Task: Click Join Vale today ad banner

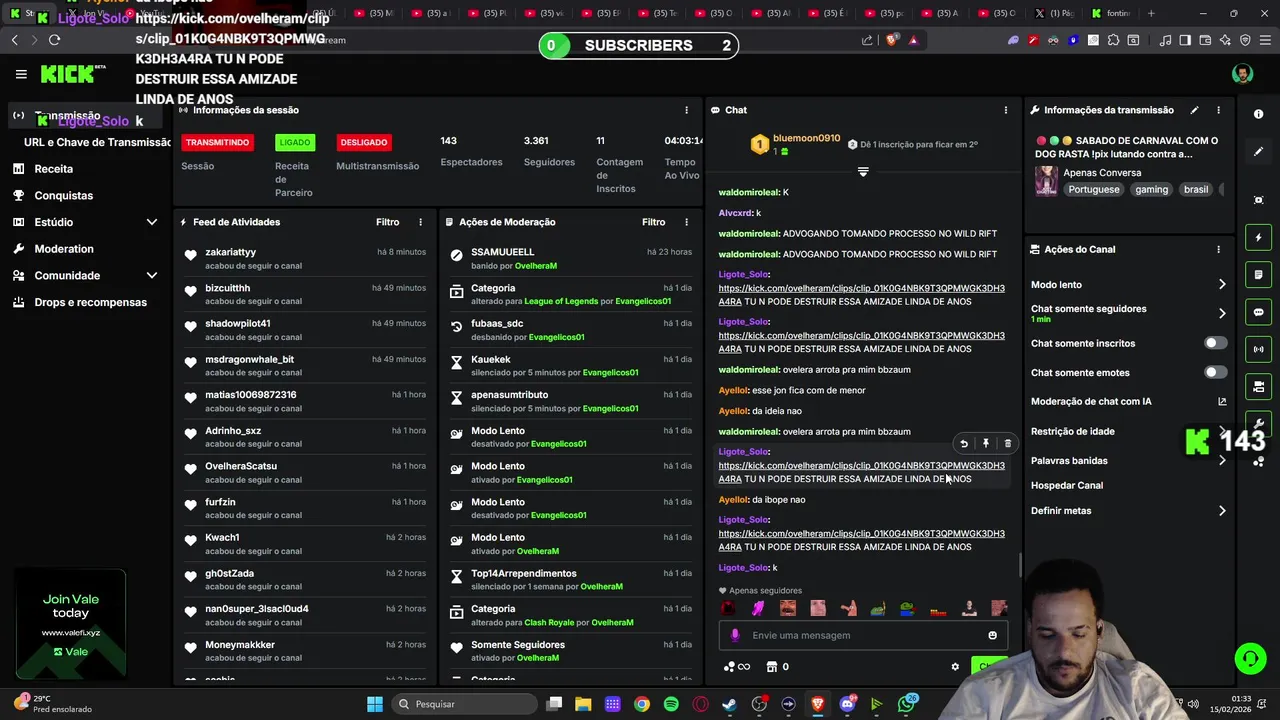Action: (70, 625)
